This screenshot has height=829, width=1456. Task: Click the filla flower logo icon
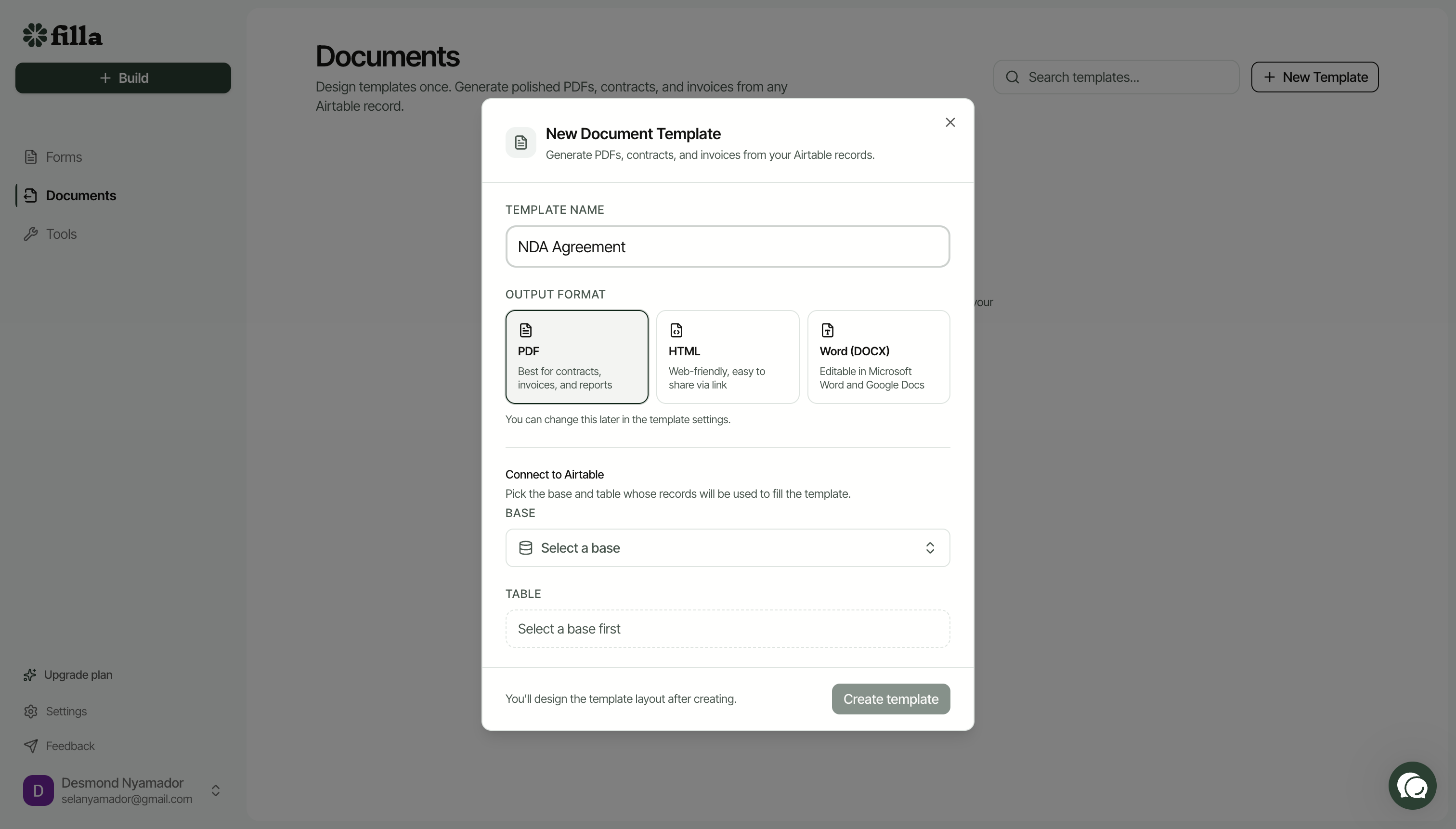35,35
